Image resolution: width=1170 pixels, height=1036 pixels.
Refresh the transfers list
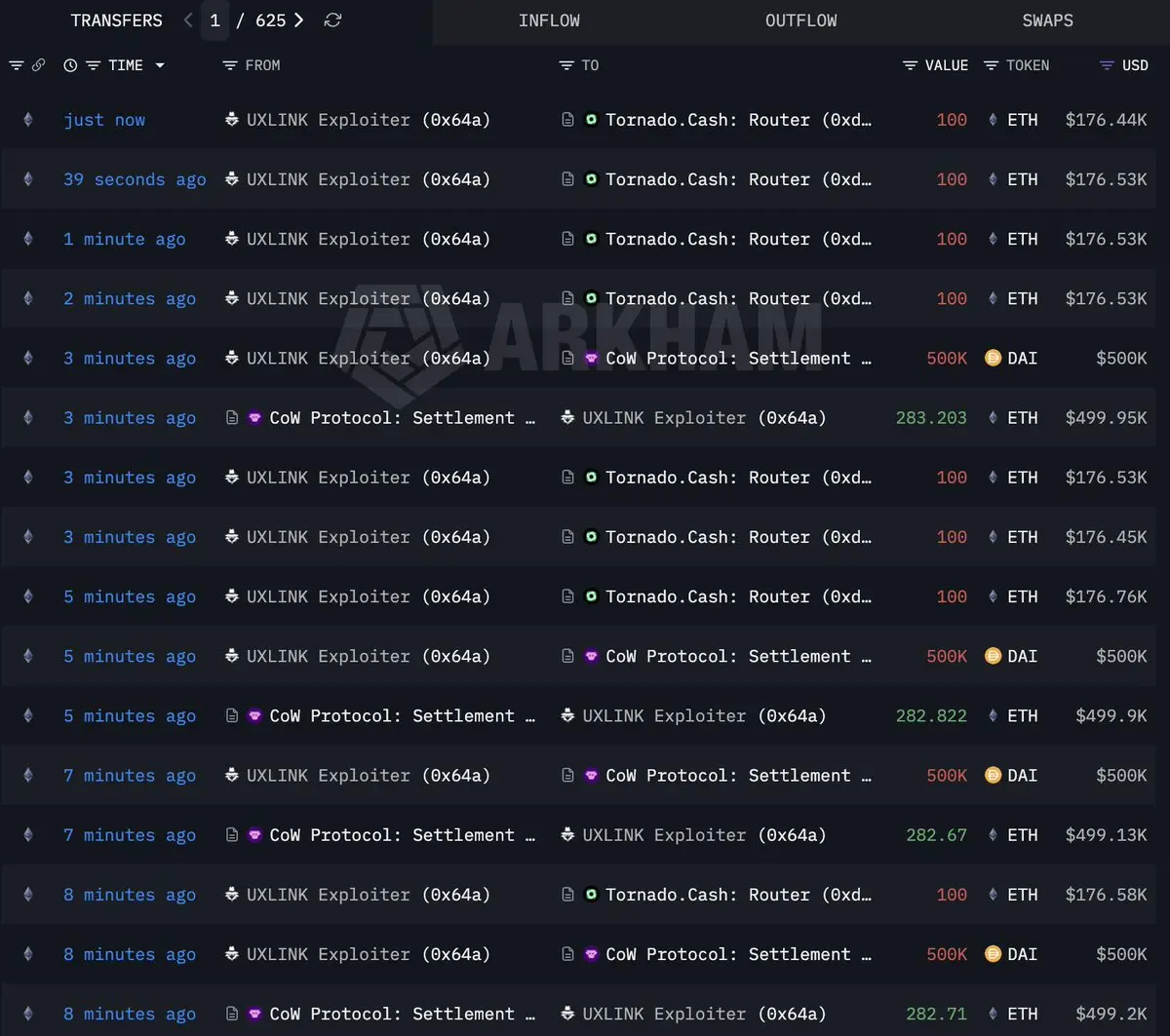click(x=332, y=20)
